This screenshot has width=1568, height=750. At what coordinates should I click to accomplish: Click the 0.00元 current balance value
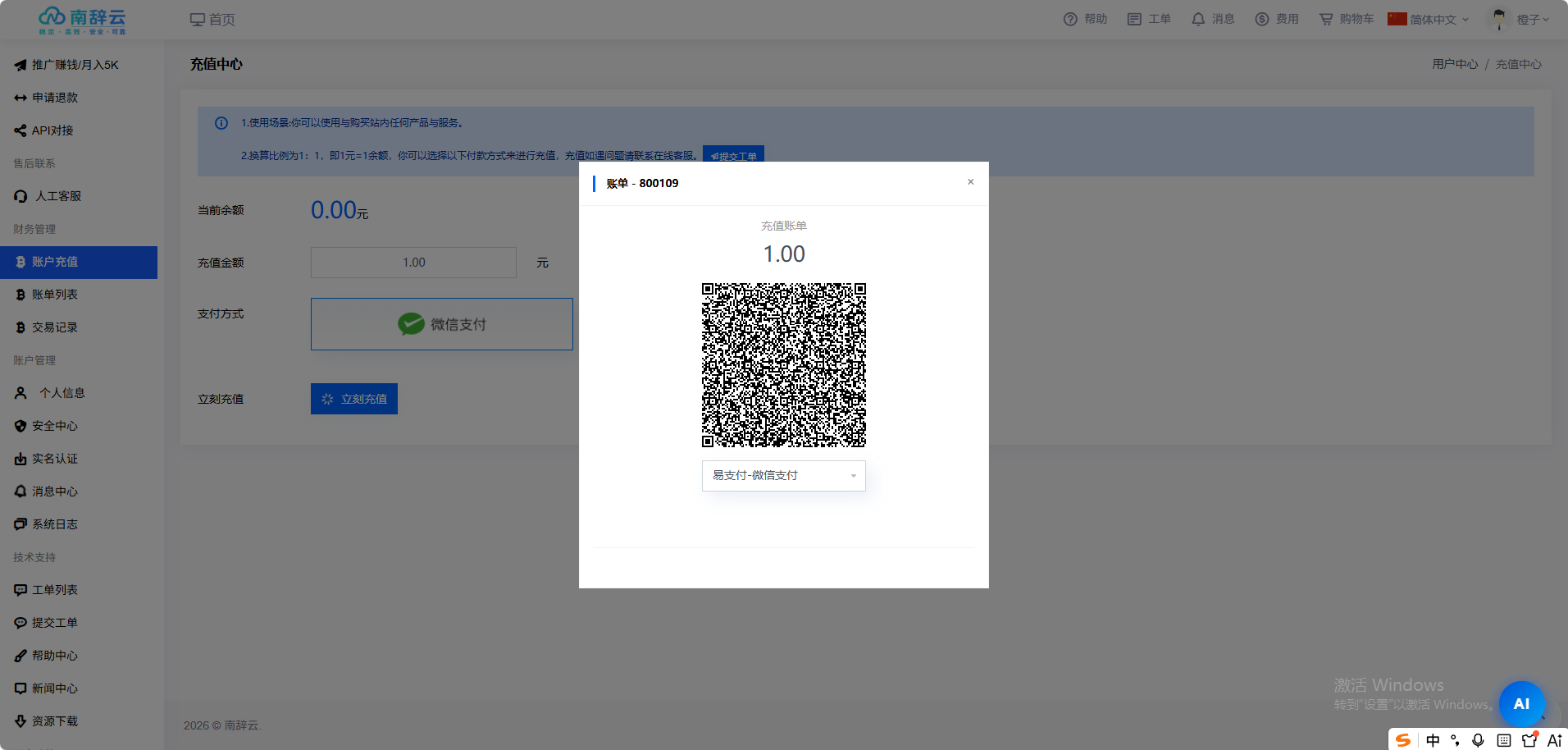[340, 211]
